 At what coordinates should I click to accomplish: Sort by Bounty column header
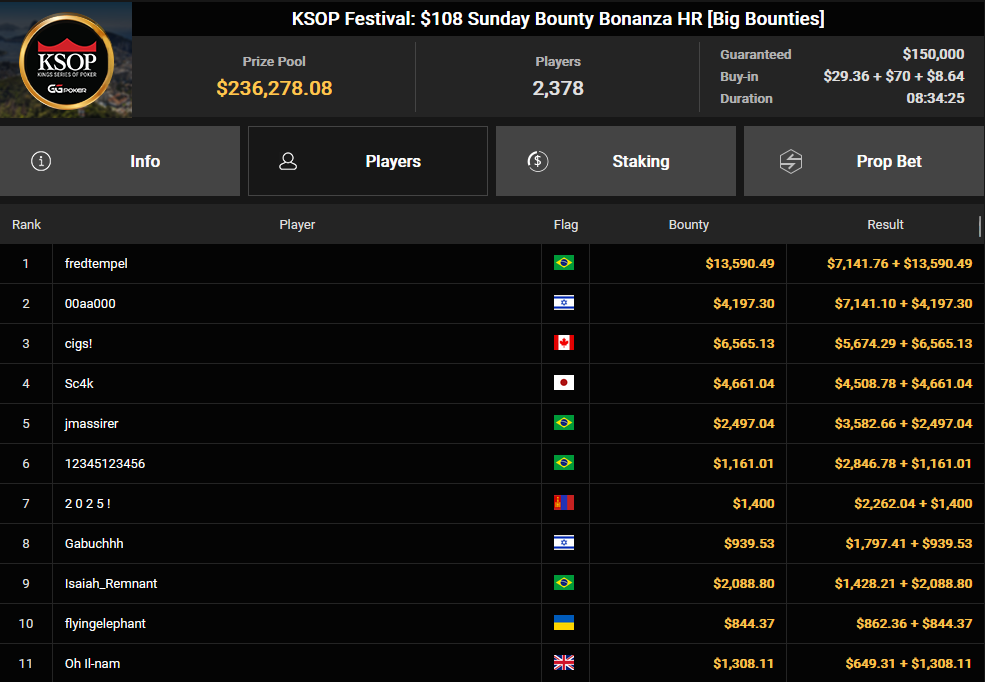[688, 225]
